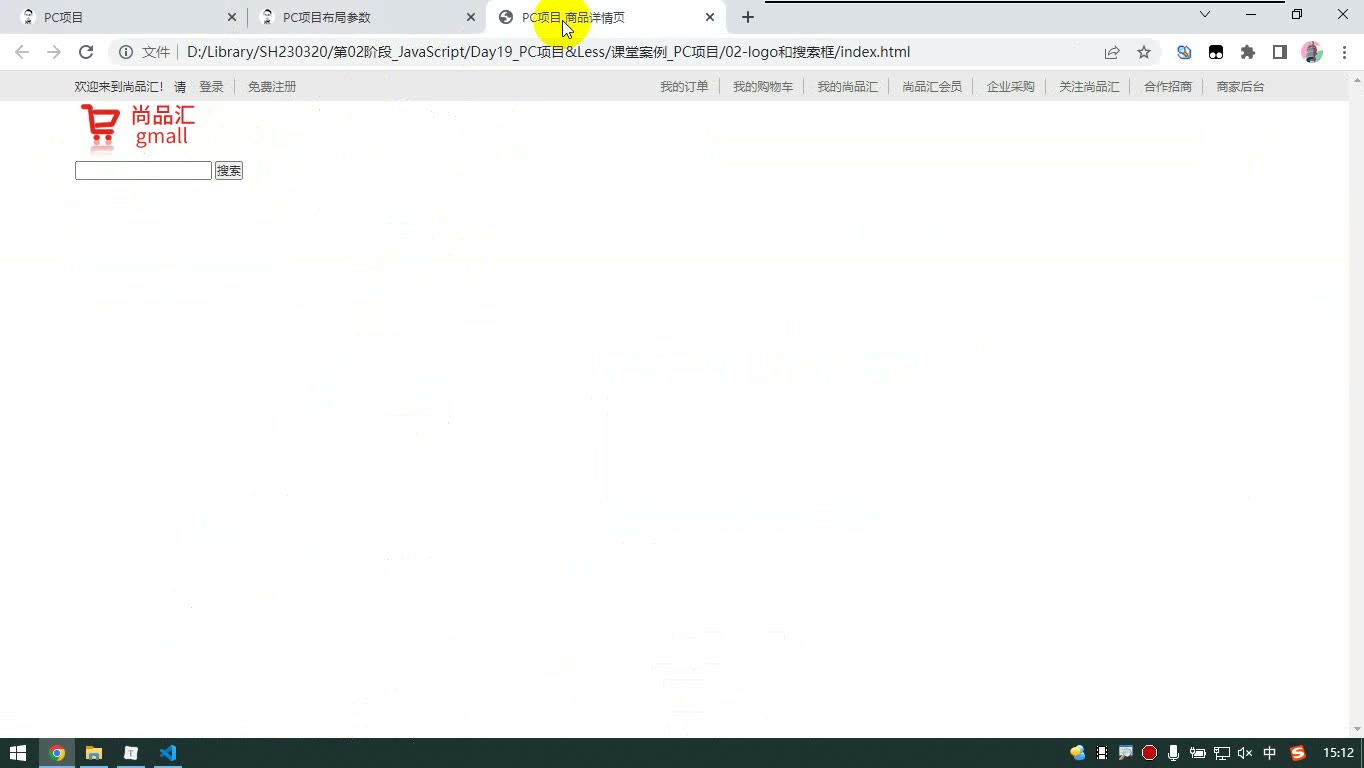Open File Explorer from the taskbar
This screenshot has width=1364, height=768.
click(94, 753)
